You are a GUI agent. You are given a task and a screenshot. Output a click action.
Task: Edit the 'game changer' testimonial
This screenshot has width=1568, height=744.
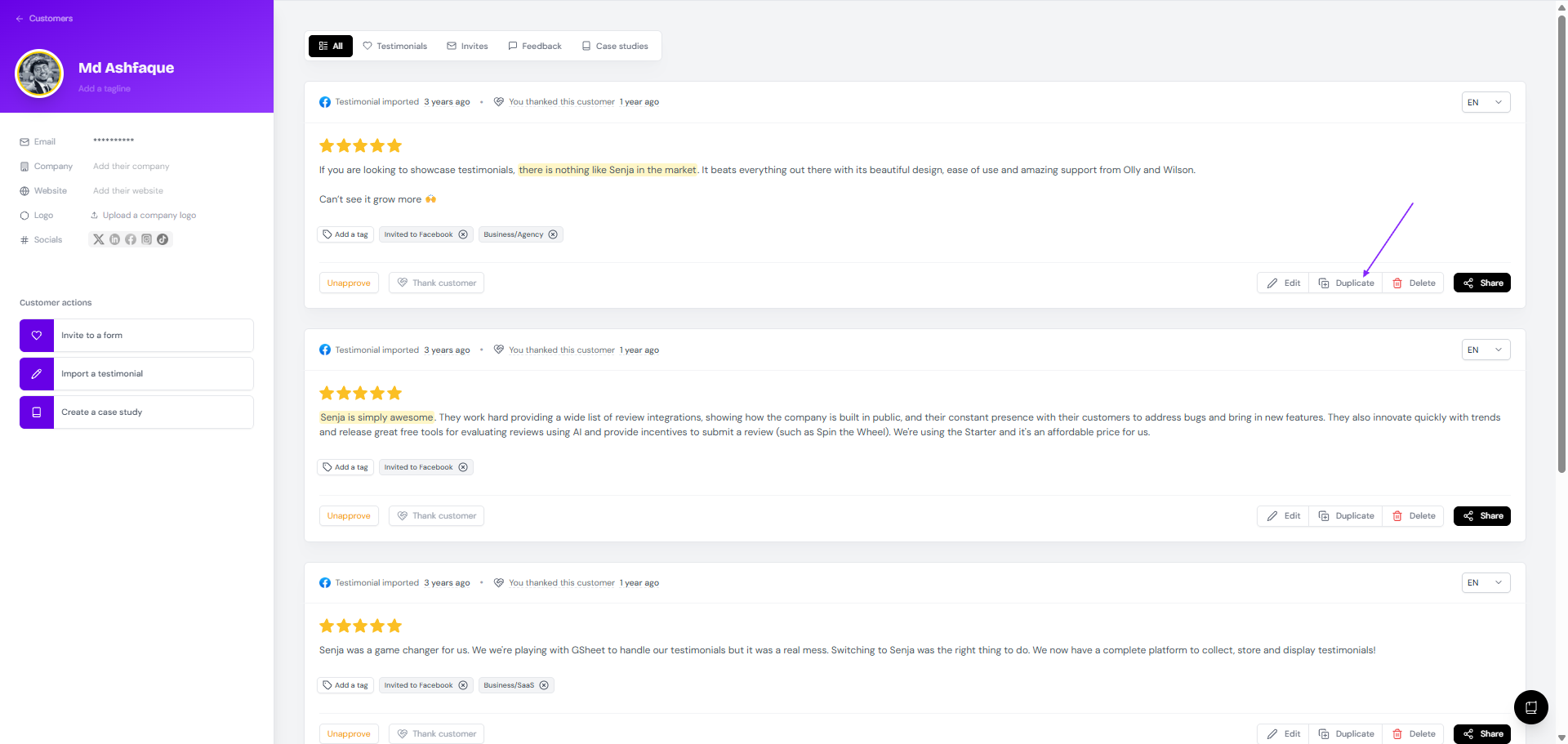(1284, 733)
